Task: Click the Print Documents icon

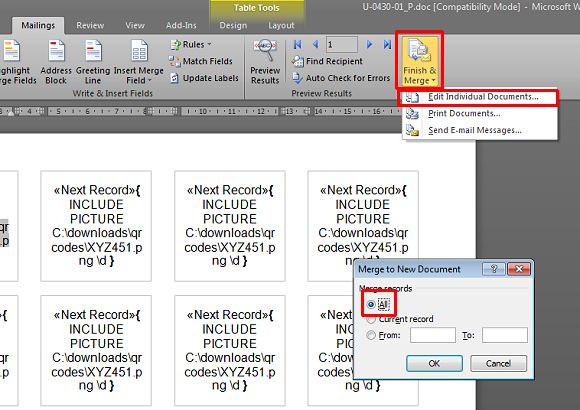Action: click(x=412, y=114)
